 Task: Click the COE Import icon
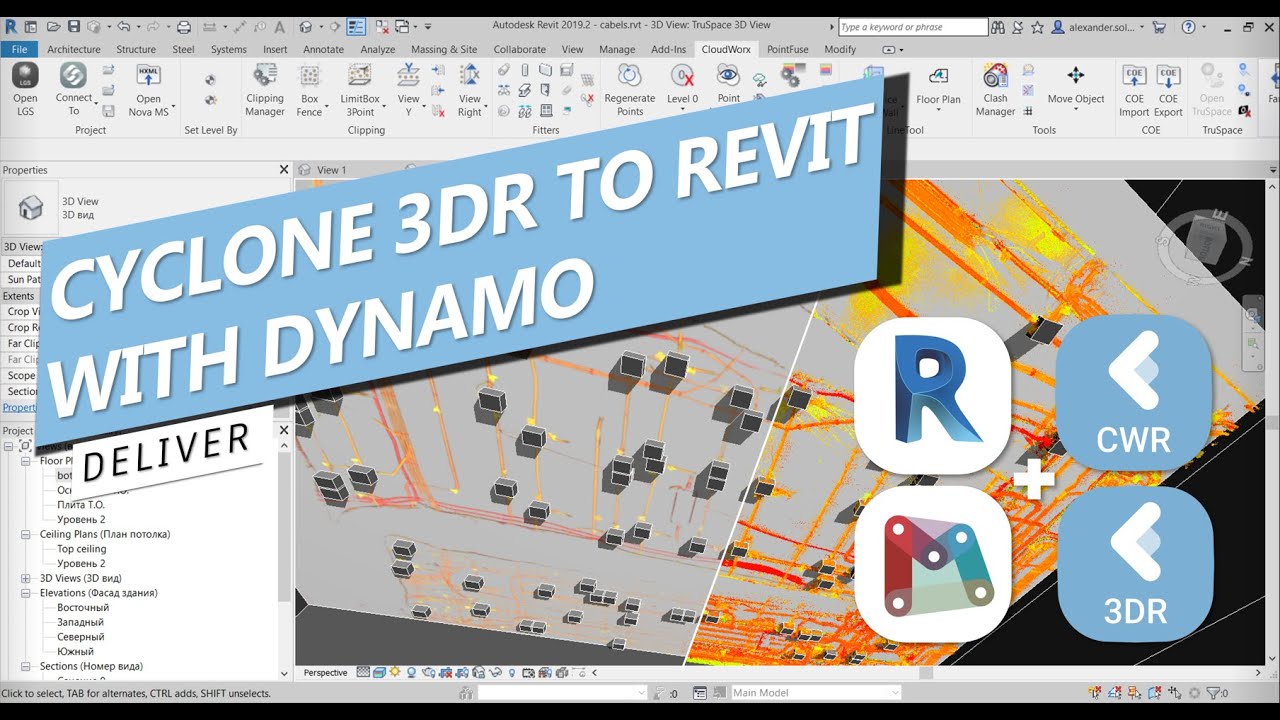pyautogui.click(x=1134, y=76)
